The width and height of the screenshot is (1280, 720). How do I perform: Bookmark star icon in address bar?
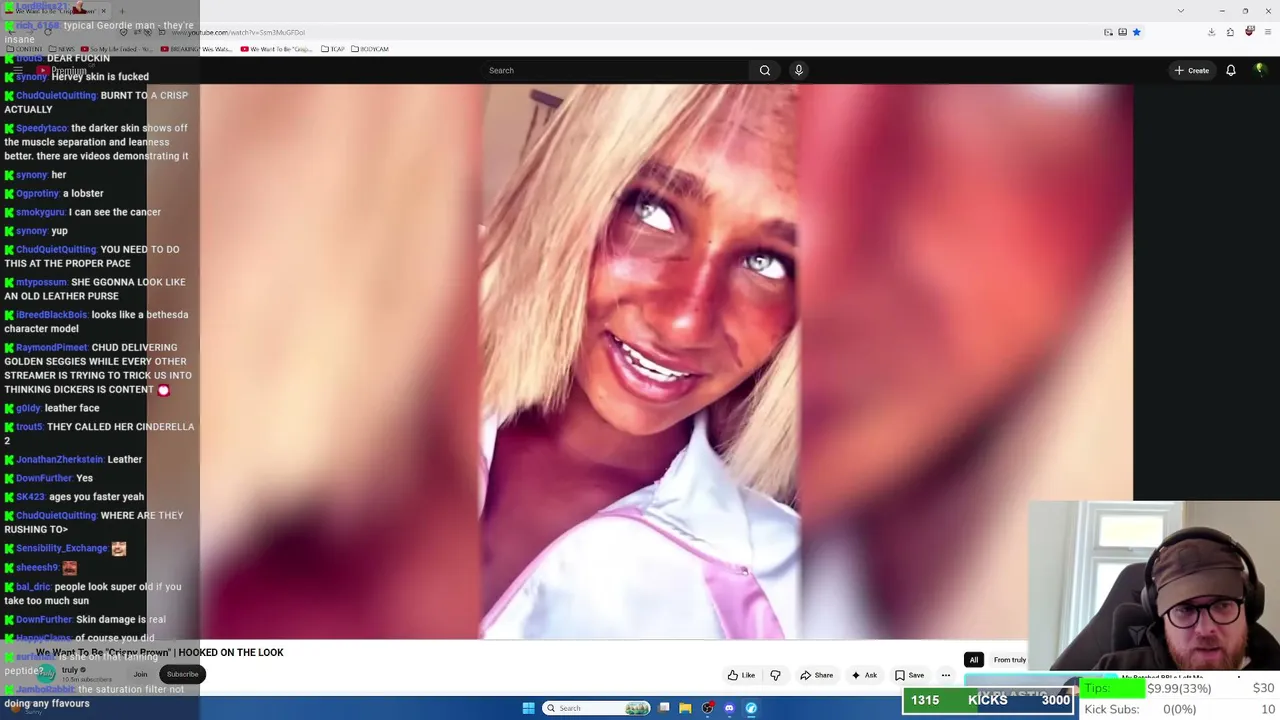pos(1136,32)
